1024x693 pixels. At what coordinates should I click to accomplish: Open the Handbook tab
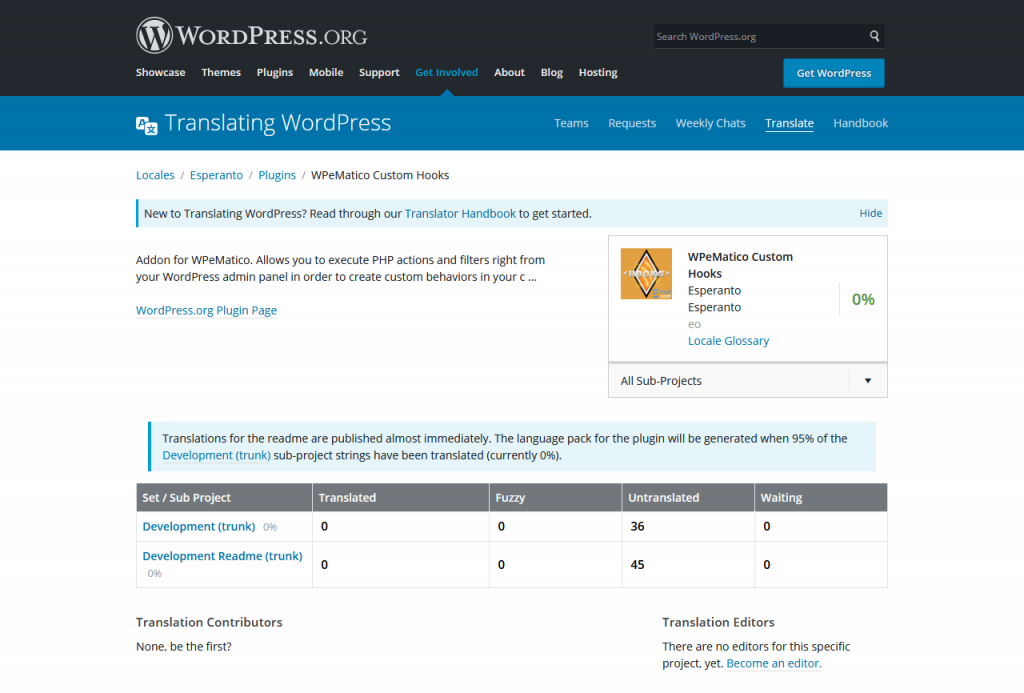coord(861,123)
